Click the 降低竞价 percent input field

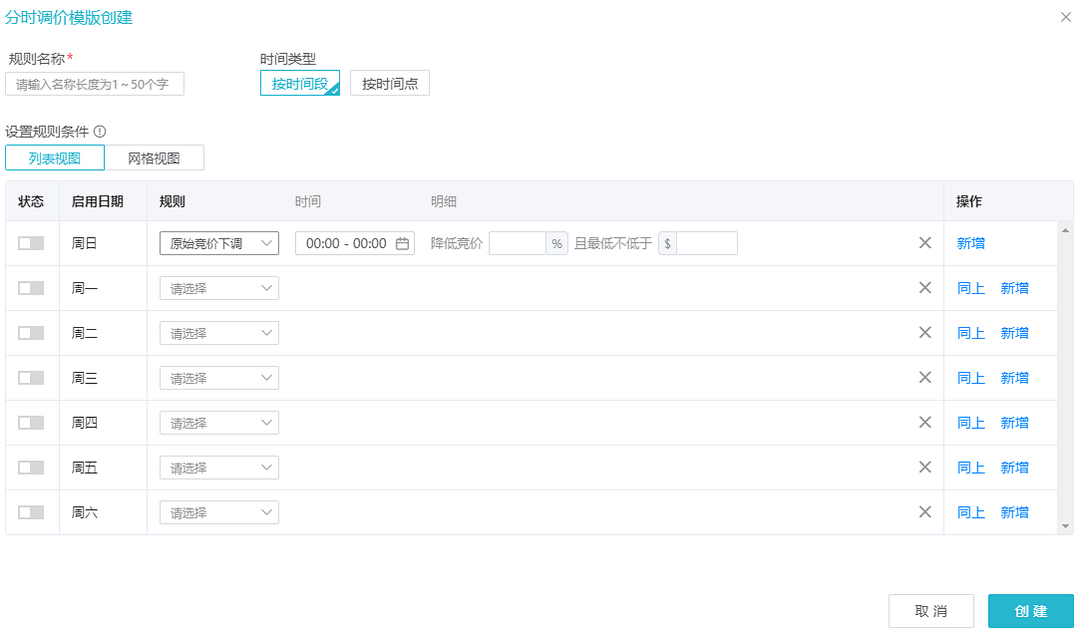pyautogui.click(x=518, y=243)
